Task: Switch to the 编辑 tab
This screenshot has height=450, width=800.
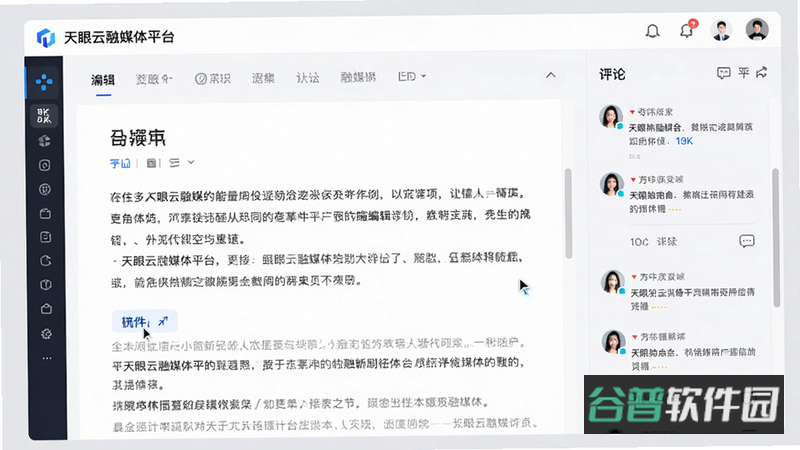Action: pos(103,80)
